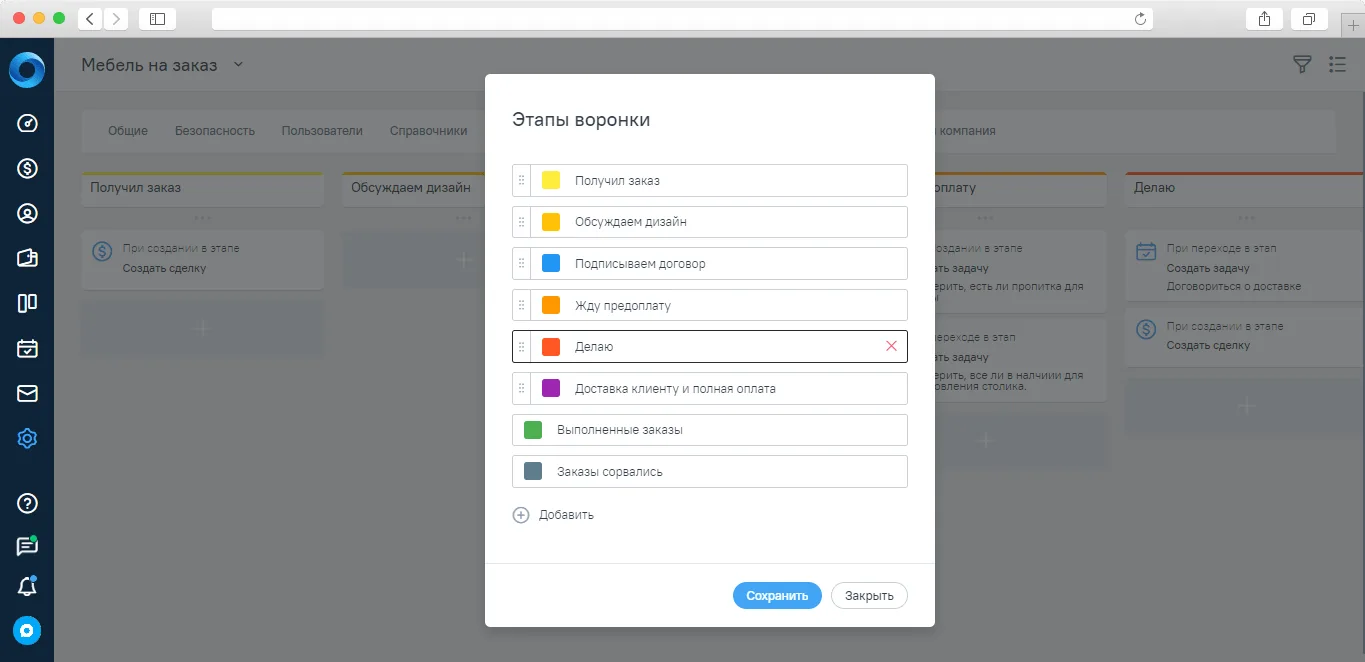
Task: Reload the page with refresh icon
Action: point(1140,18)
